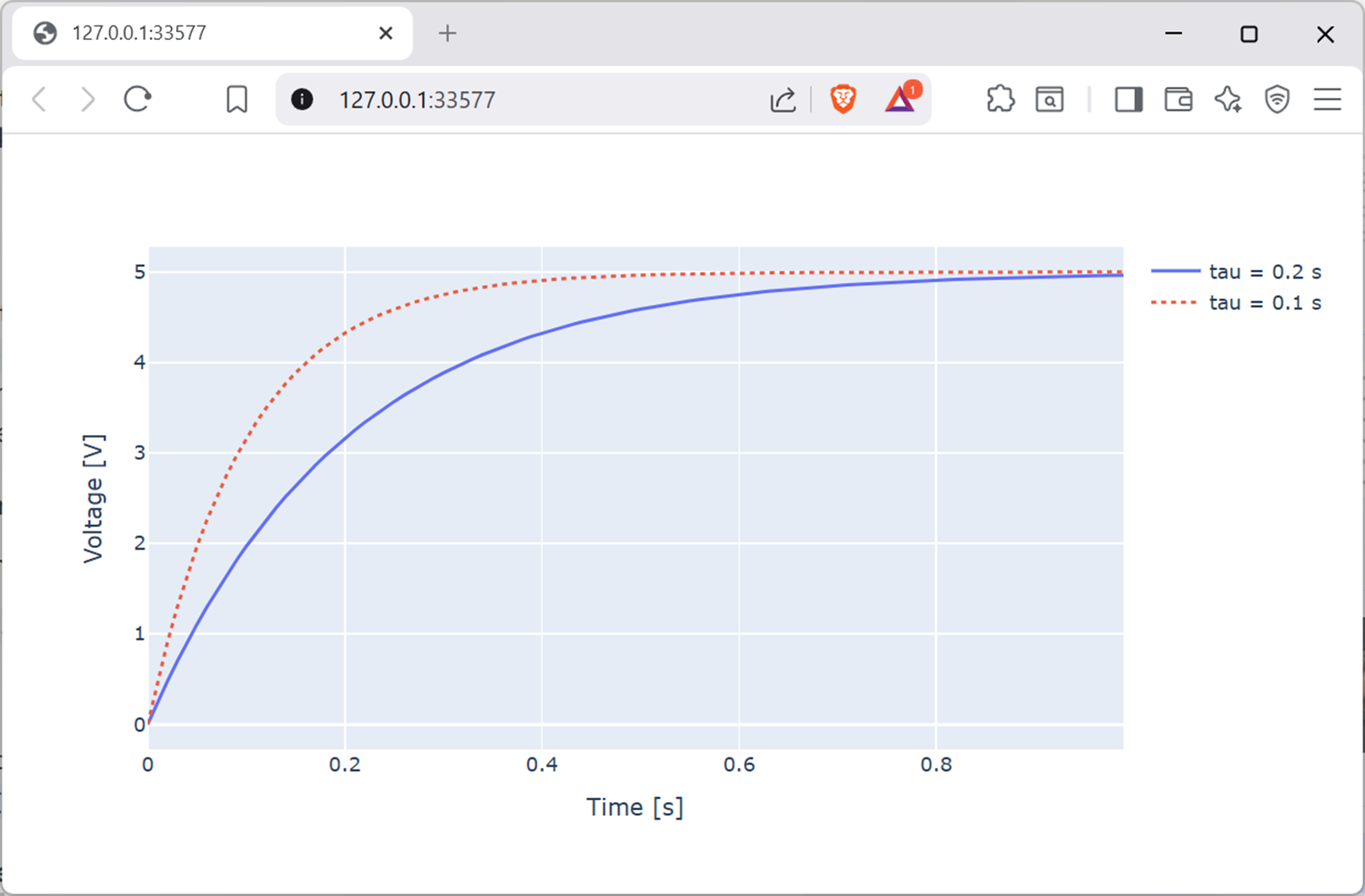
Task: Bookmark this page
Action: coord(237,100)
